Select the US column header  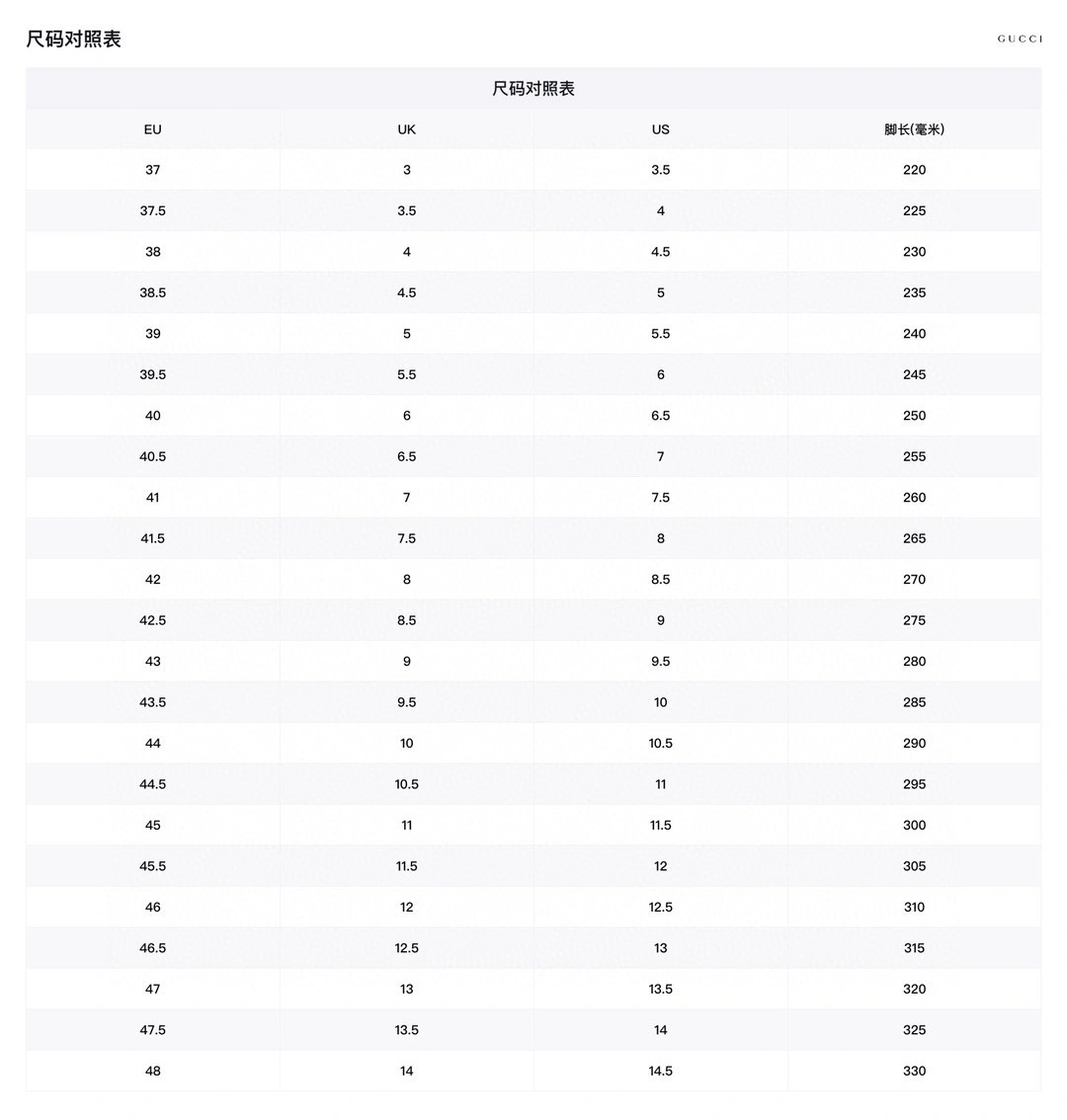pos(660,129)
